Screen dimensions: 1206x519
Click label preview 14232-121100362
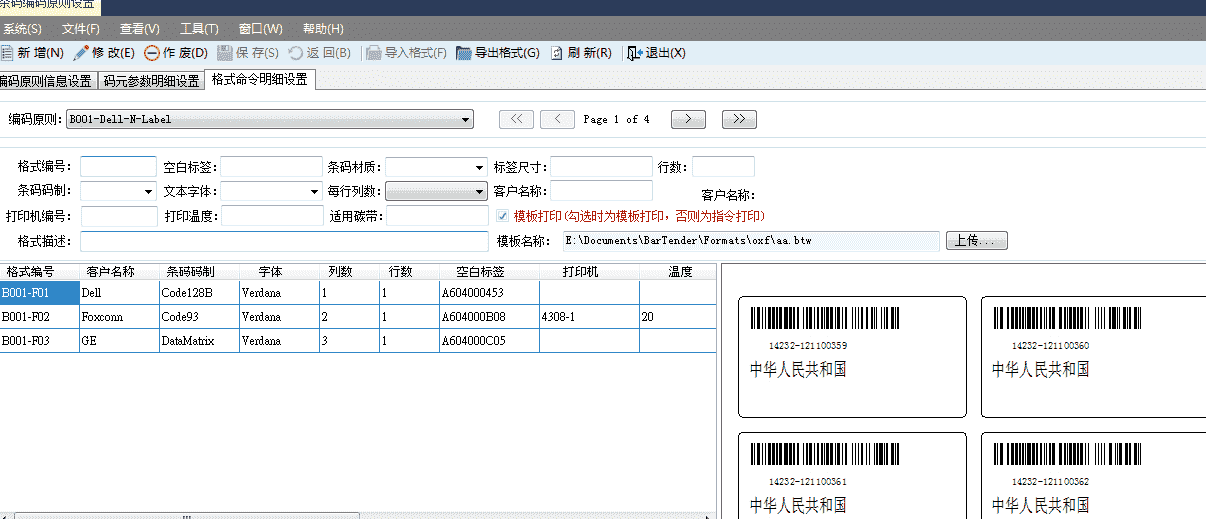pyautogui.click(x=1093, y=476)
